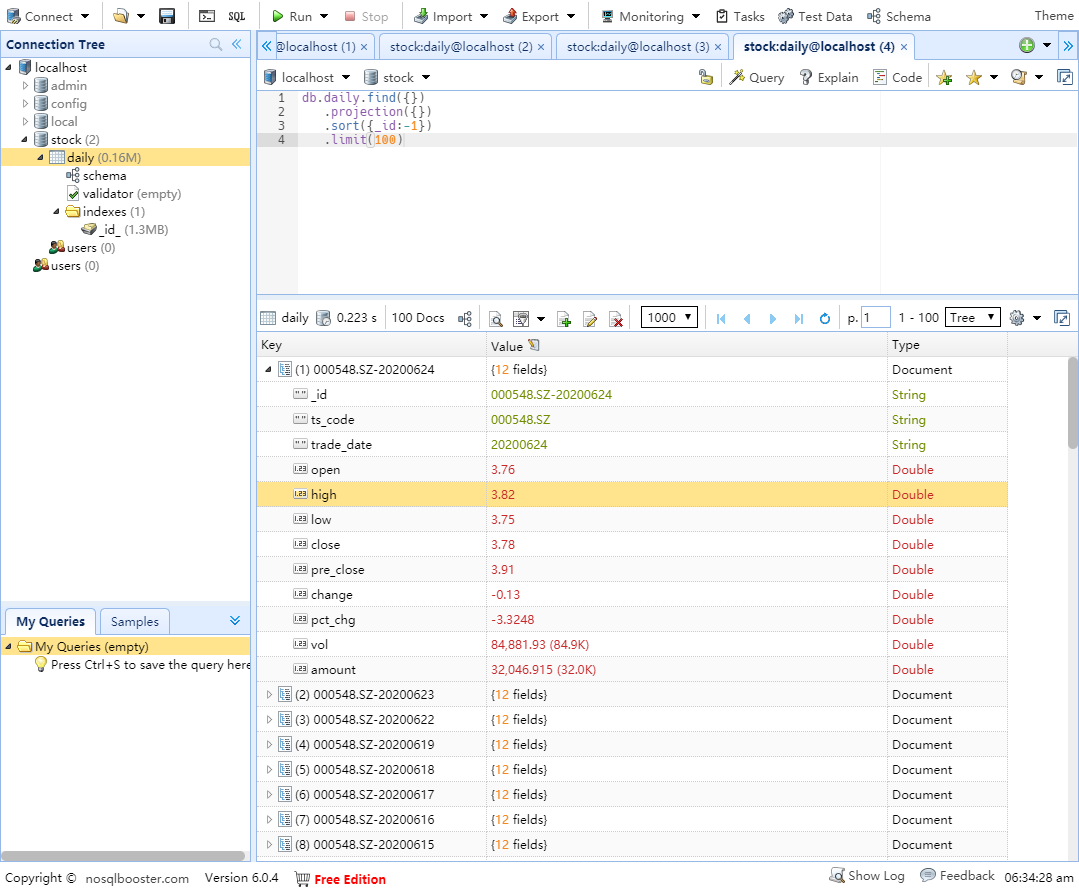Click the add document icon in results bar

[564, 318]
